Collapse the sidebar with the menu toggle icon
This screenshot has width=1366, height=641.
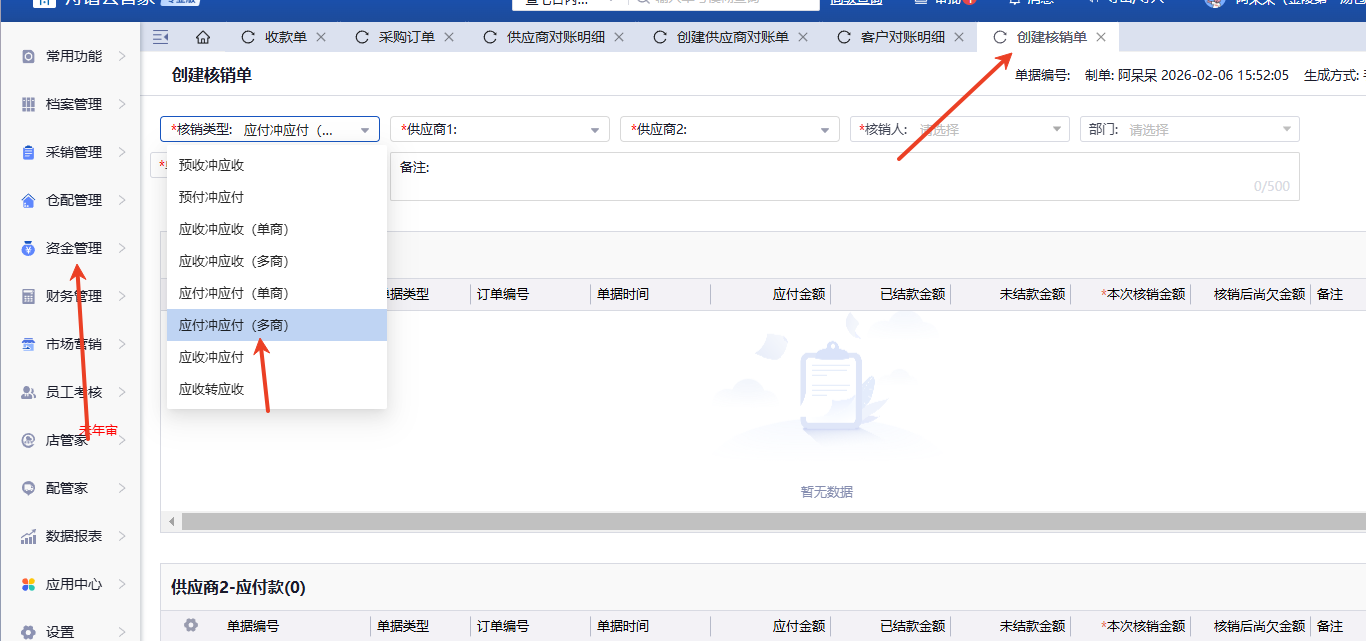[160, 37]
